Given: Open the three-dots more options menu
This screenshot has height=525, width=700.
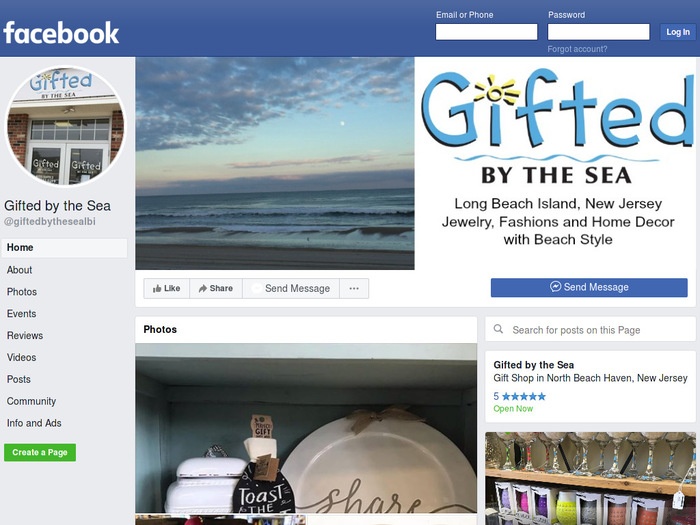Looking at the screenshot, I should [x=354, y=288].
